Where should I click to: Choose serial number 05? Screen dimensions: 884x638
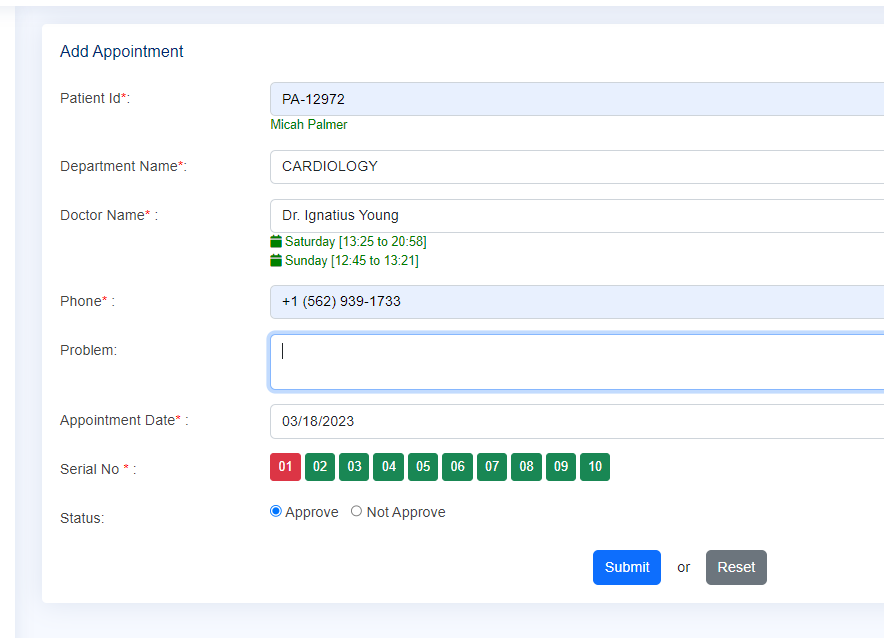[423, 467]
